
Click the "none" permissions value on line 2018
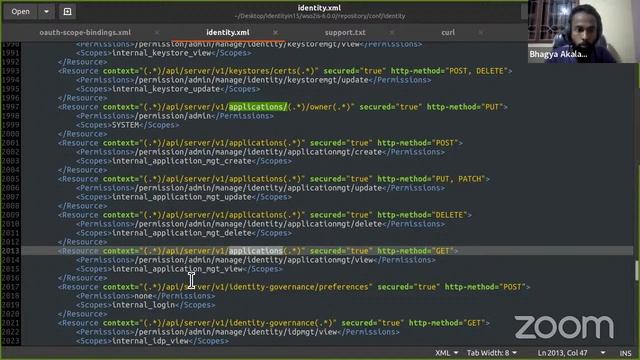(x=143, y=296)
